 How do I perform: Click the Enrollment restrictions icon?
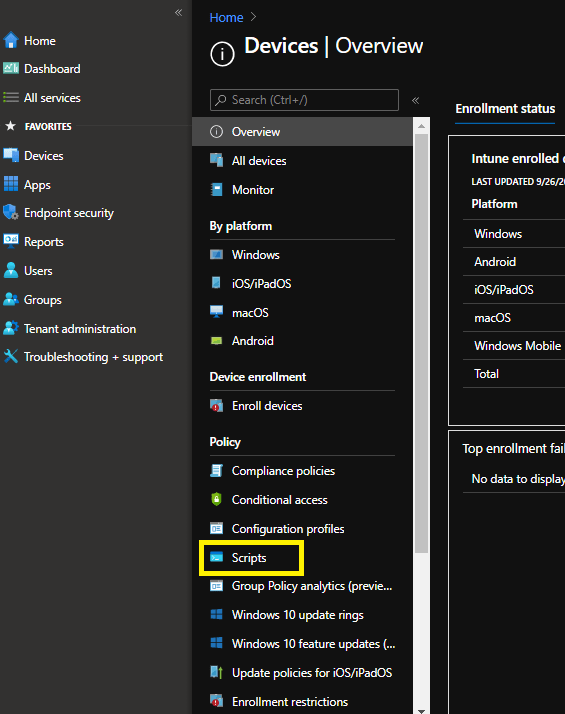tap(216, 701)
